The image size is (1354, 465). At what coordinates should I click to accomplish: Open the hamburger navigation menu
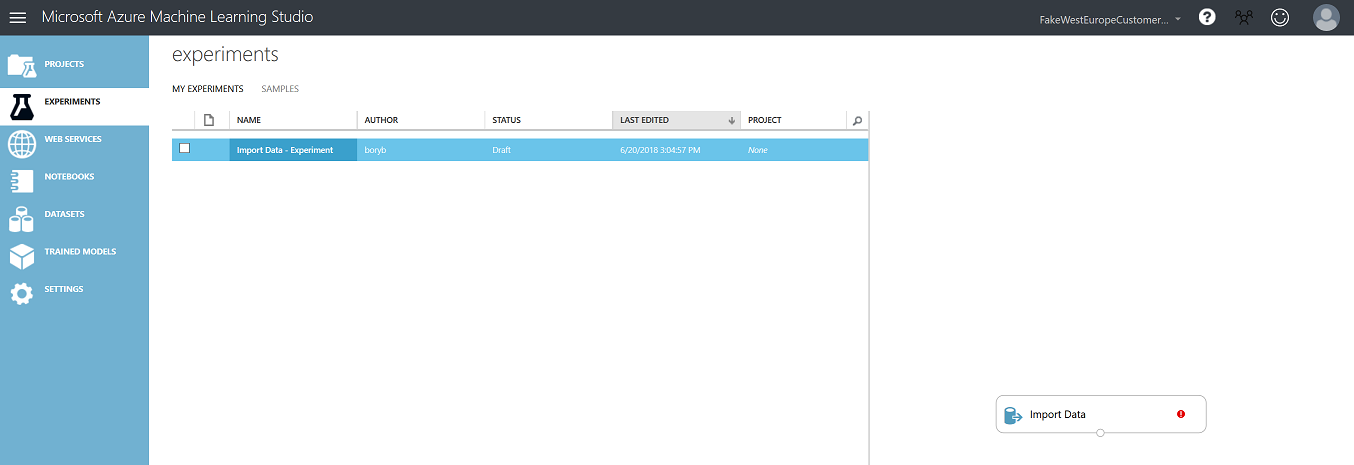(18, 18)
